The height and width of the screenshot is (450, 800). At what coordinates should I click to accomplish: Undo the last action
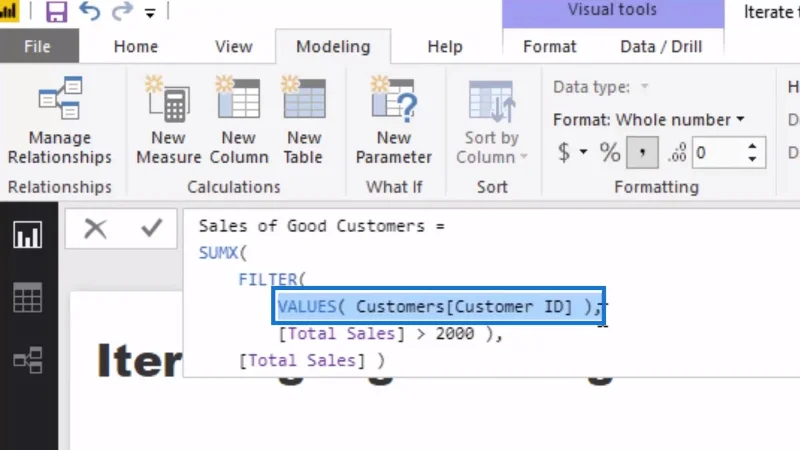coord(90,11)
